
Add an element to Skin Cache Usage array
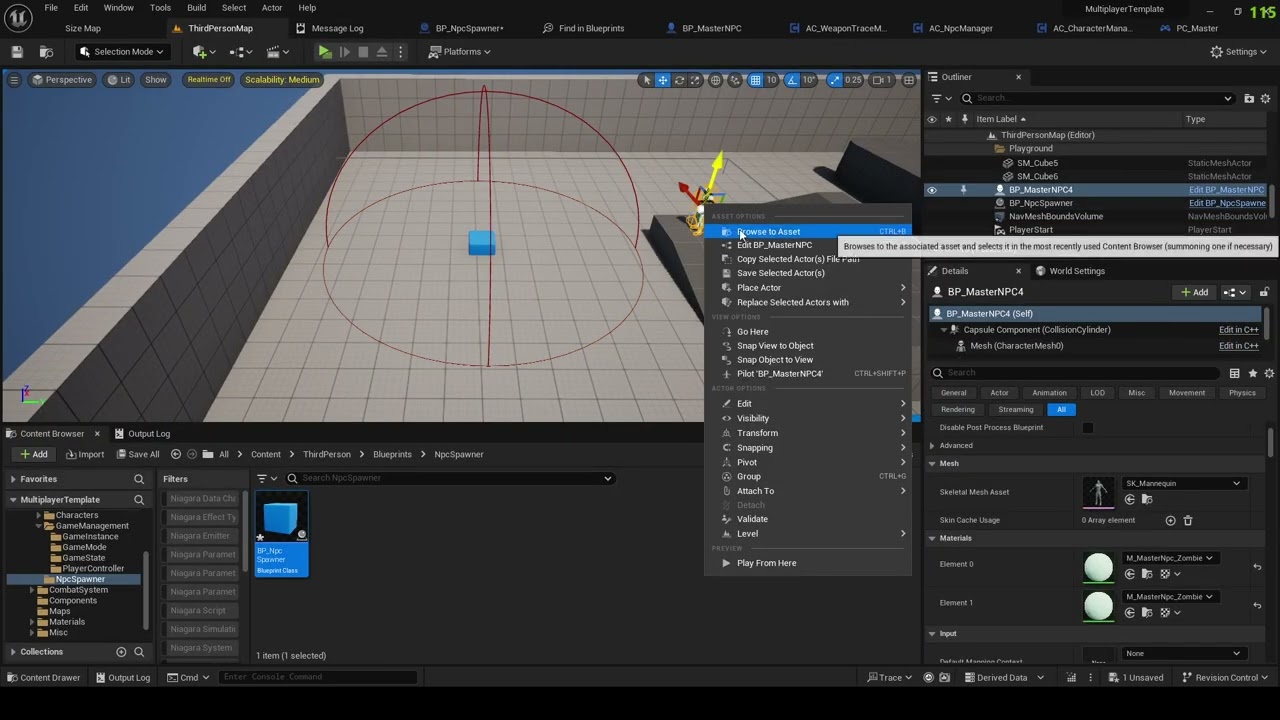(x=1170, y=521)
